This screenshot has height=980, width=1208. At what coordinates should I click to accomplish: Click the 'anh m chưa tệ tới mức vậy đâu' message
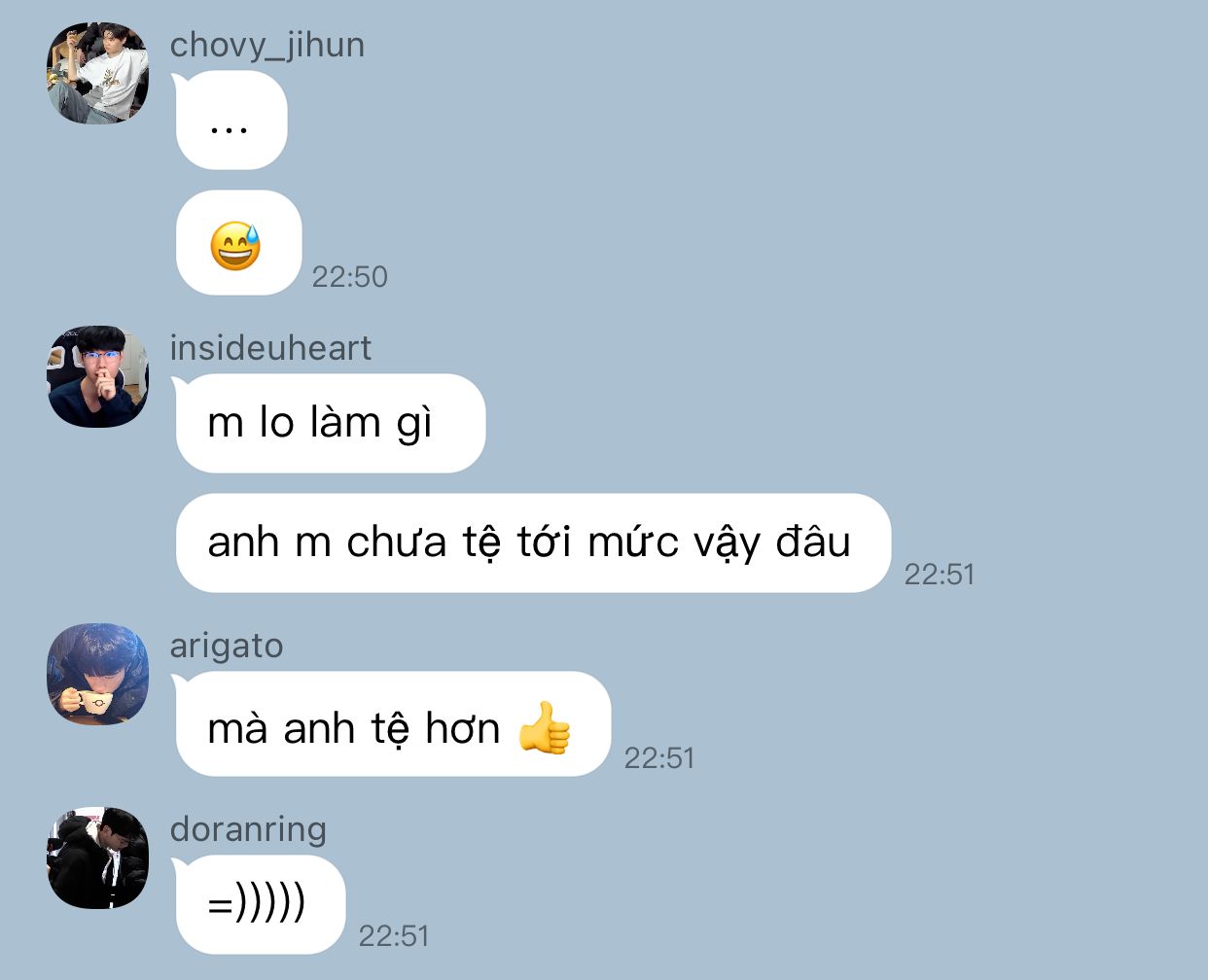(533, 542)
